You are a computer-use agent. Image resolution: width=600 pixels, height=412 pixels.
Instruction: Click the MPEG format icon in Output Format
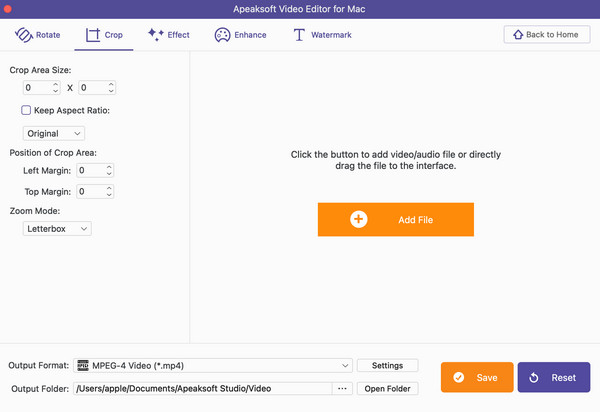pyautogui.click(x=83, y=365)
